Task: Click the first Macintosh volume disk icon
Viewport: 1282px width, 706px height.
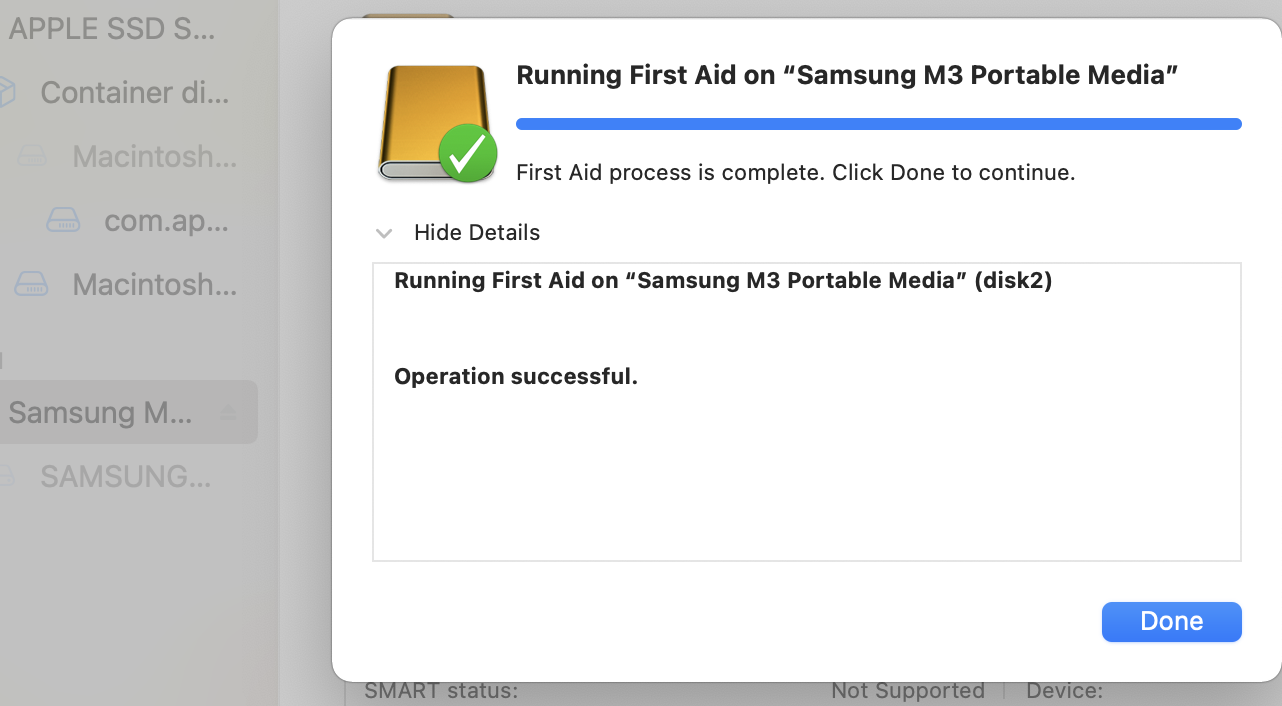Action: coord(33,157)
